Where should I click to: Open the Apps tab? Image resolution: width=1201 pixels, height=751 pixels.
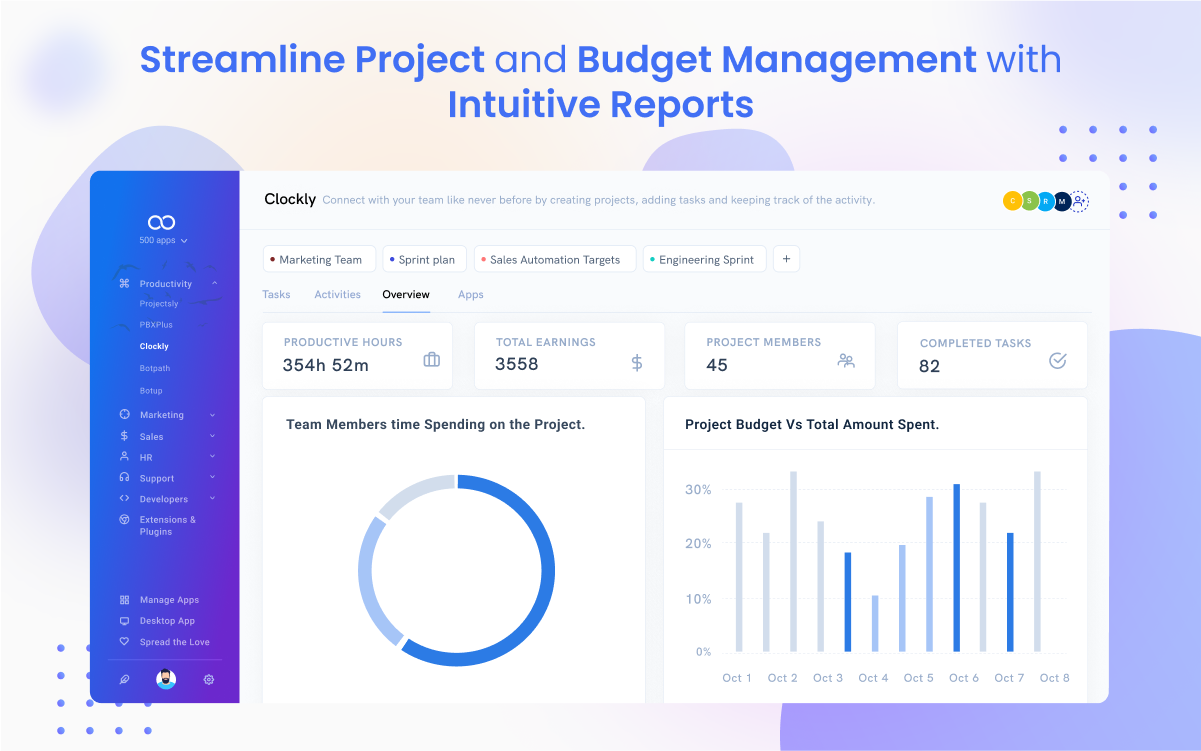tap(470, 295)
